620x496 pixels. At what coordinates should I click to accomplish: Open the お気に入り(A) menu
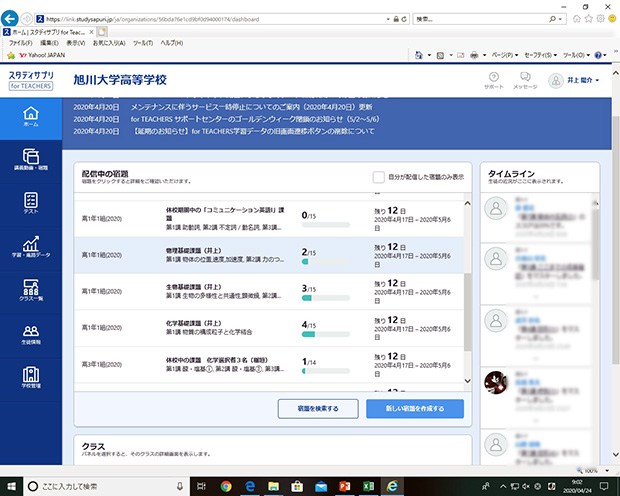coord(109,43)
